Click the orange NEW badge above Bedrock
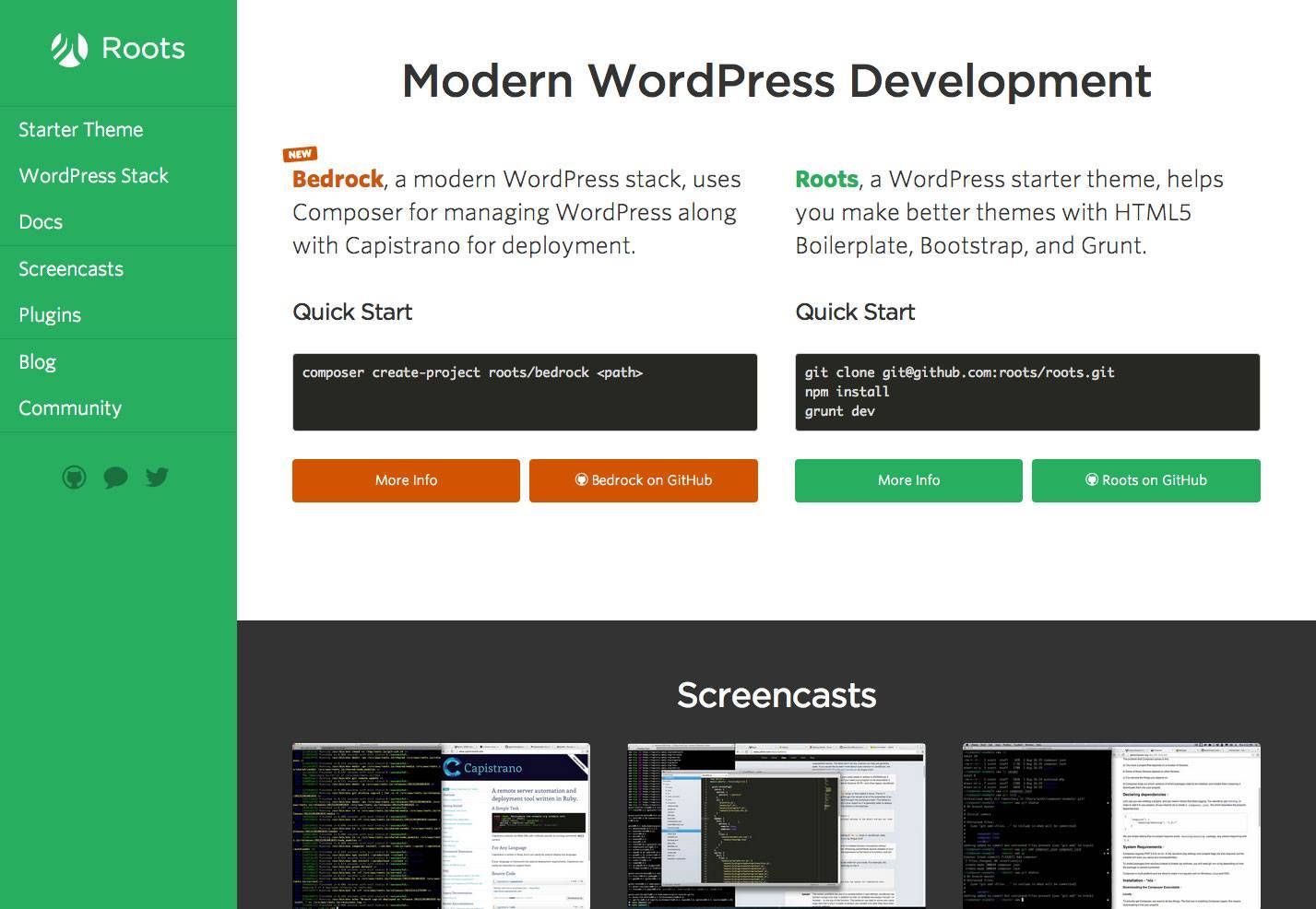The image size is (1316, 909). pyautogui.click(x=300, y=154)
